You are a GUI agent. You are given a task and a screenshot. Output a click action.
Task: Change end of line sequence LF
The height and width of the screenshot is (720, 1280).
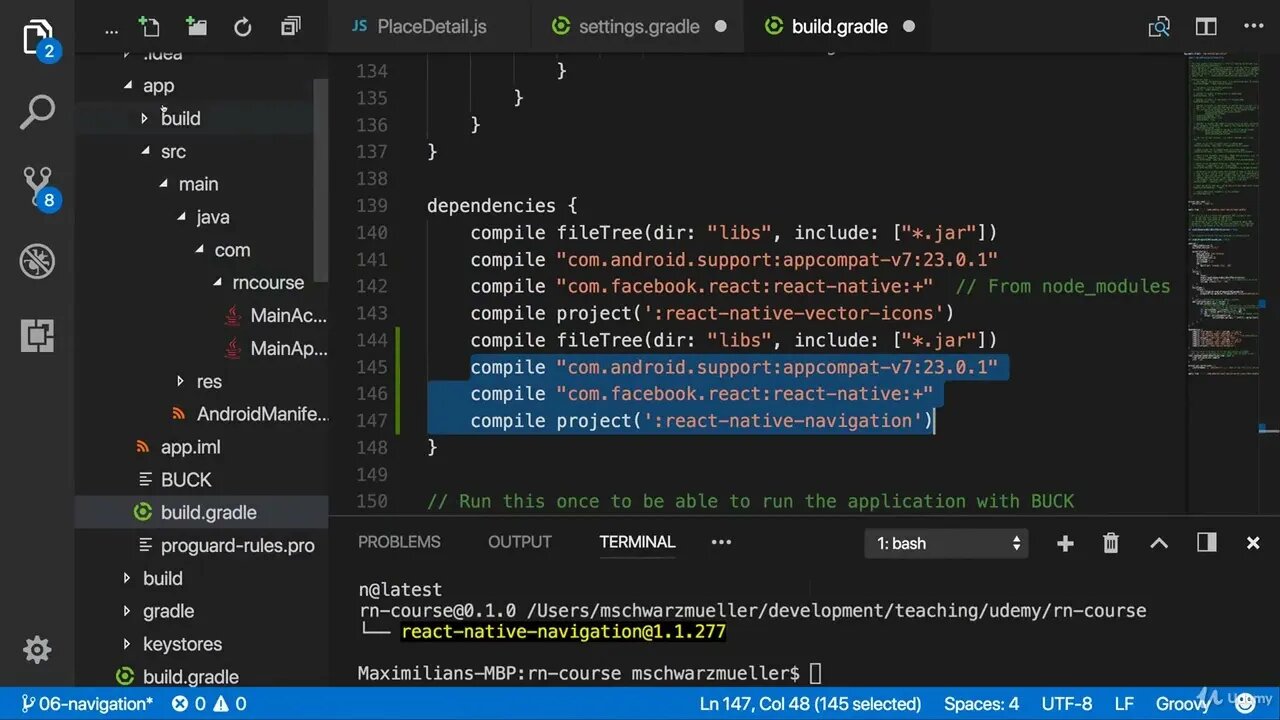click(1124, 704)
